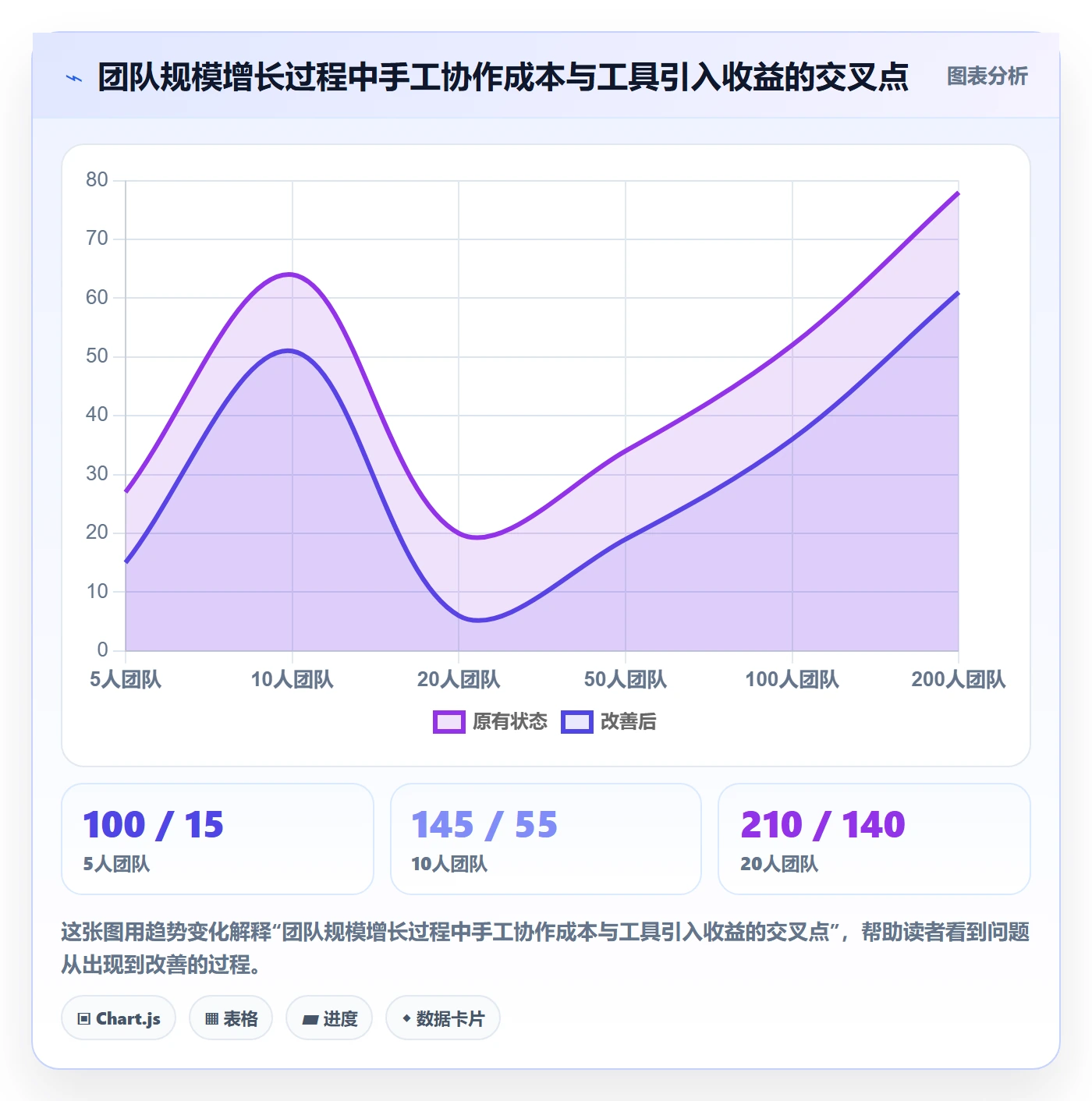Click the 原有状态 peak at 10人团队
Image resolution: width=1092 pixels, height=1101 pixels.
[x=291, y=274]
